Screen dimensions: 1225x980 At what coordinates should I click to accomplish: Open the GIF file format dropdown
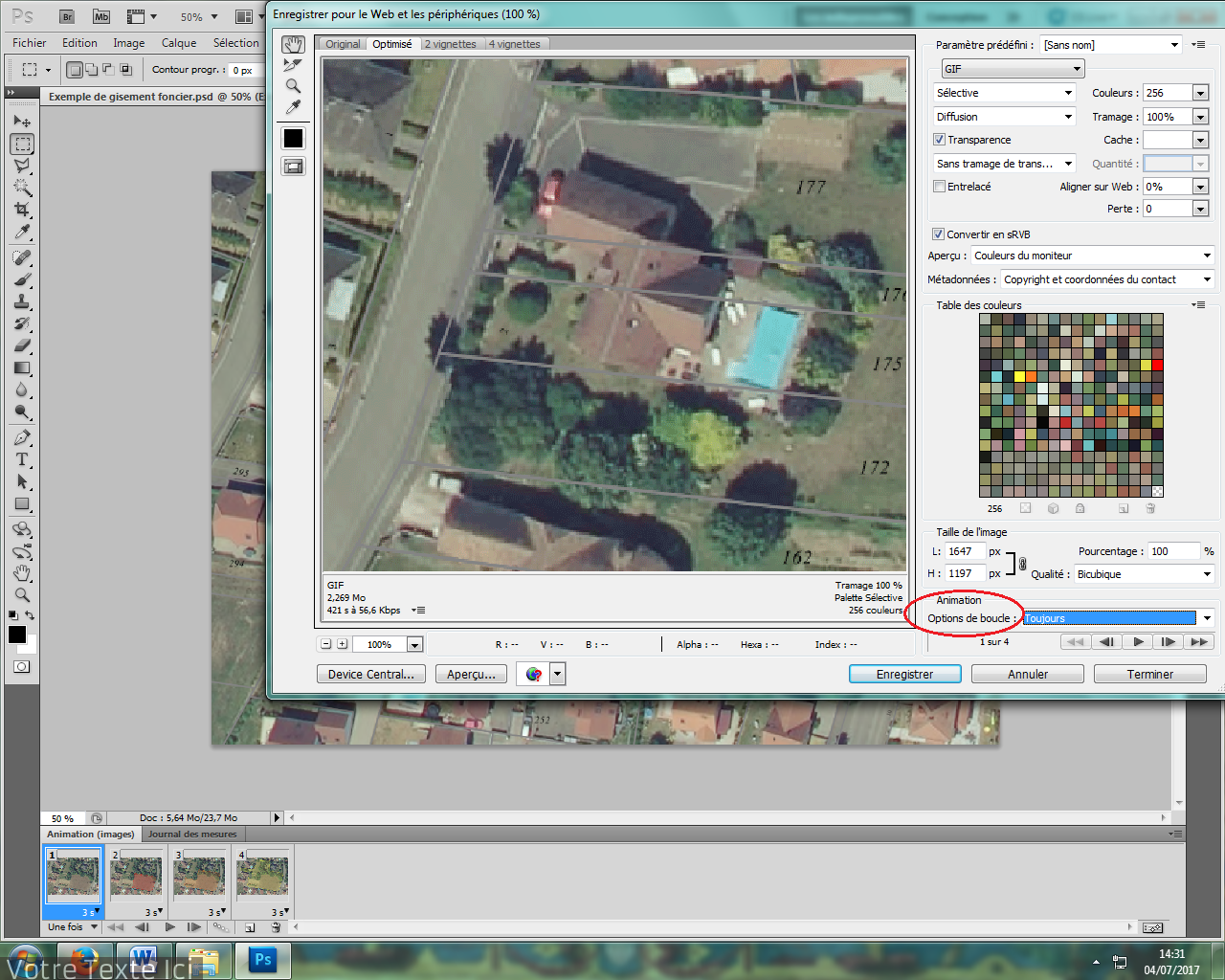pos(1013,69)
